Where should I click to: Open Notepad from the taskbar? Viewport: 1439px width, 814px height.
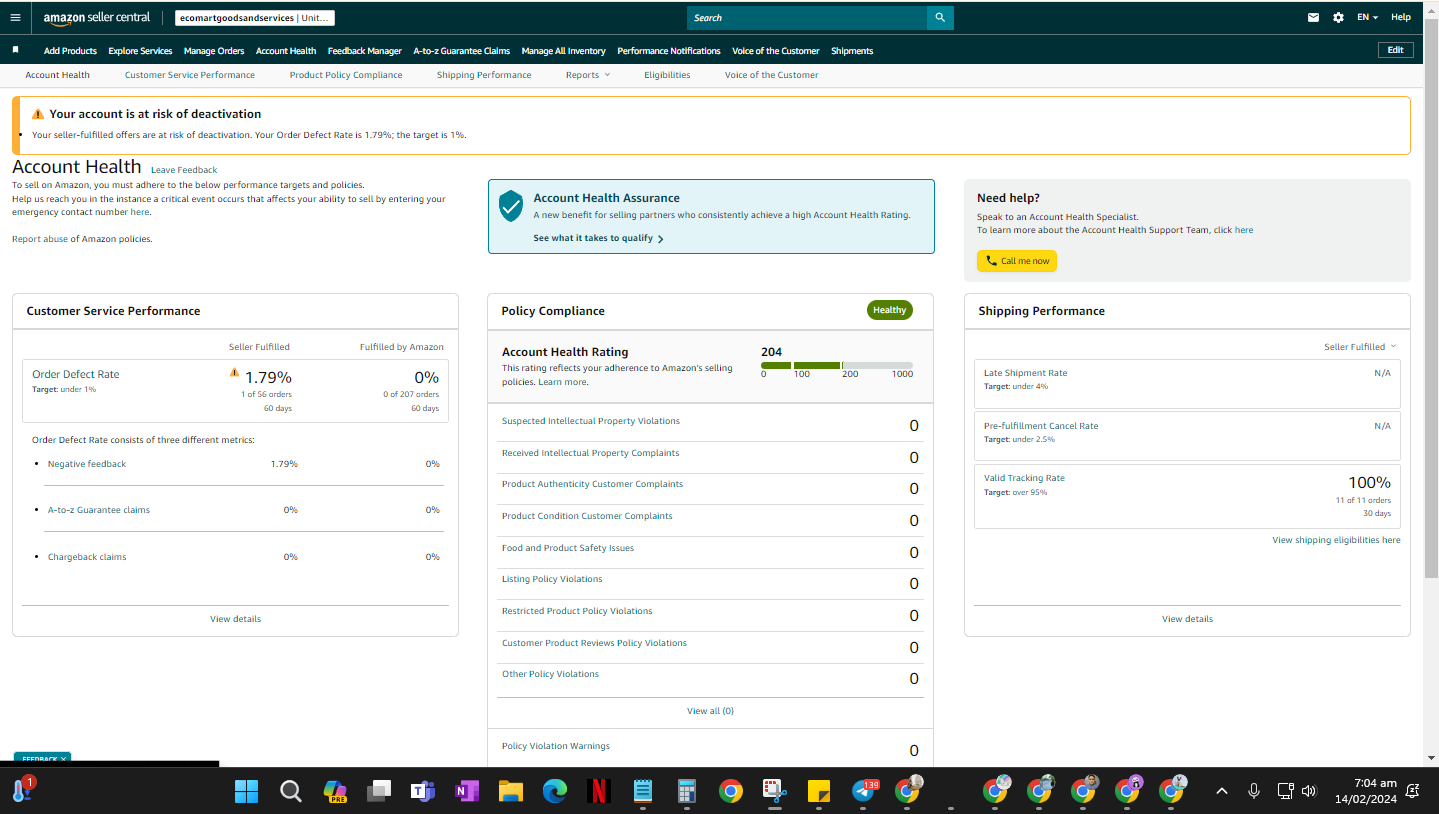pyautogui.click(x=643, y=792)
